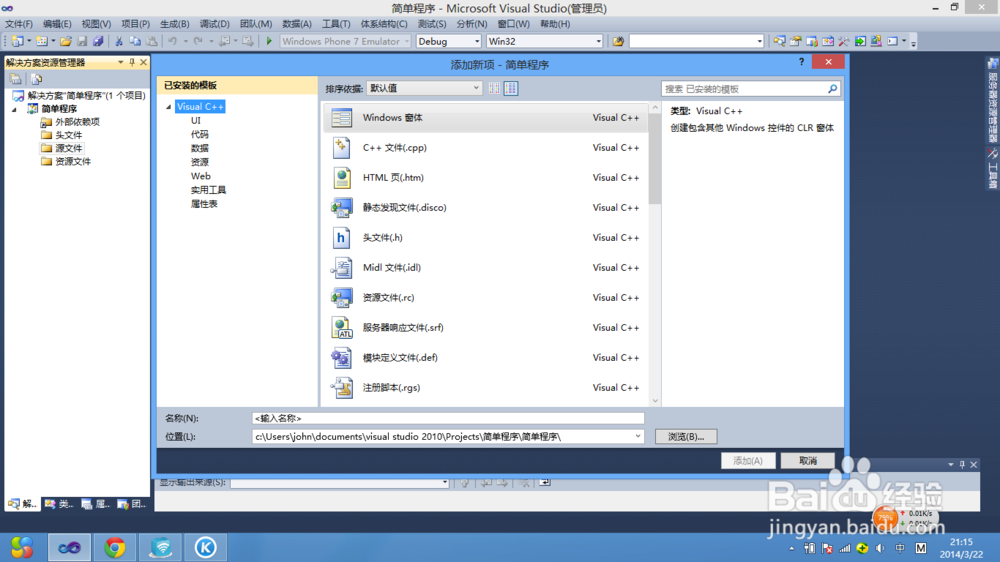Toggle auto-hide pin on Solution Explorer panel
Screen dimensions: 1000x562
click(x=132, y=63)
